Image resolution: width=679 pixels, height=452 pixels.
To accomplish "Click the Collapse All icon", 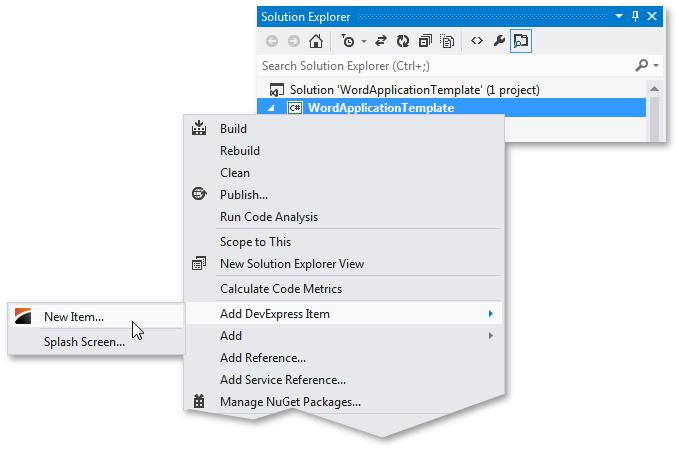I will pos(425,41).
